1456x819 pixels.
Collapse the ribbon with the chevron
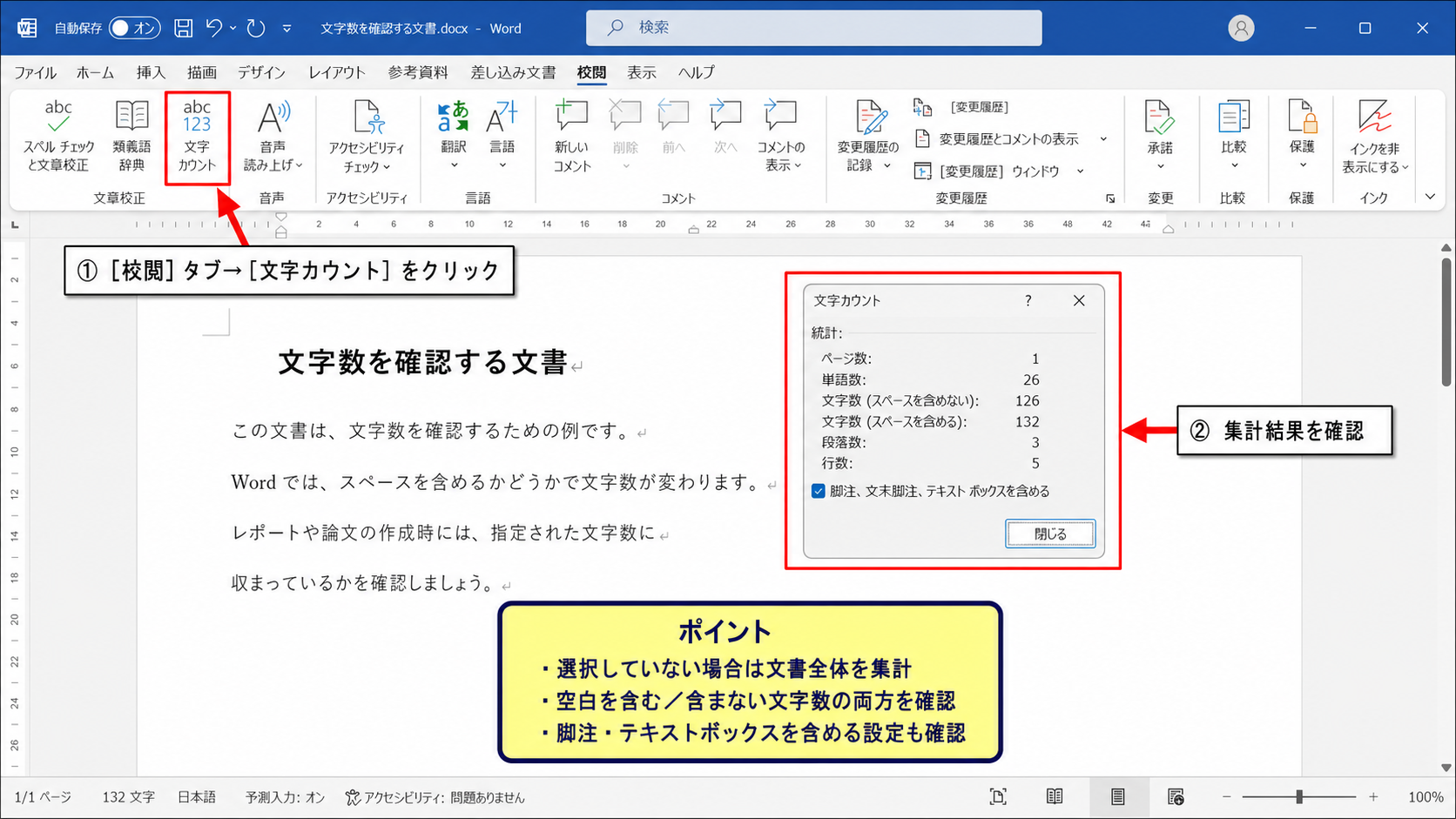(x=1430, y=198)
